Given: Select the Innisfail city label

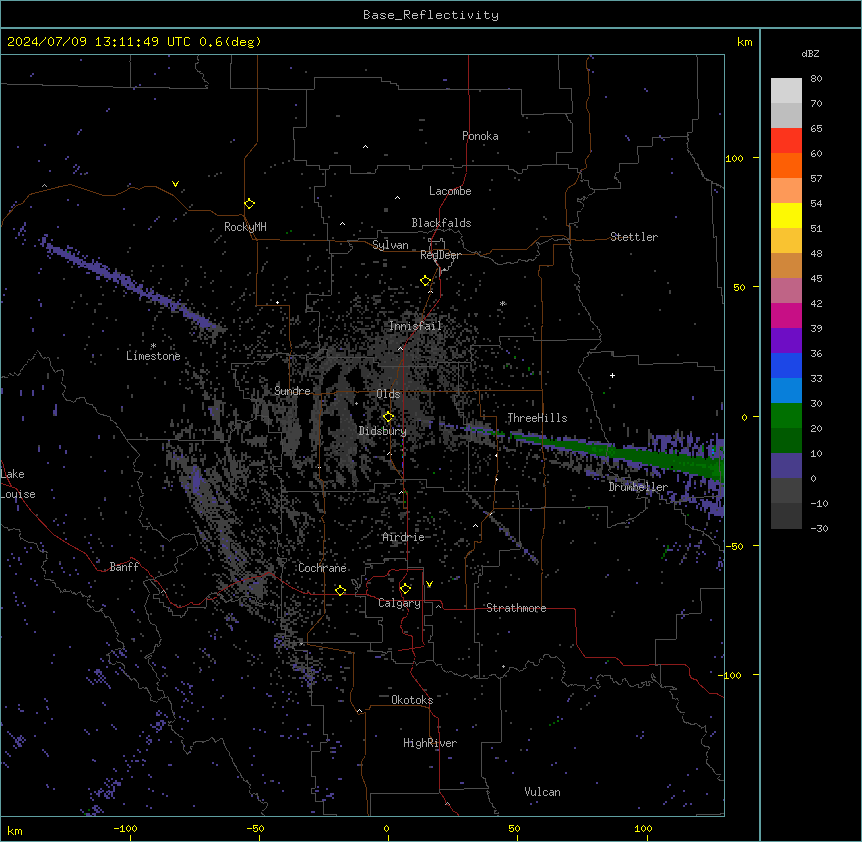Looking at the screenshot, I should (415, 326).
